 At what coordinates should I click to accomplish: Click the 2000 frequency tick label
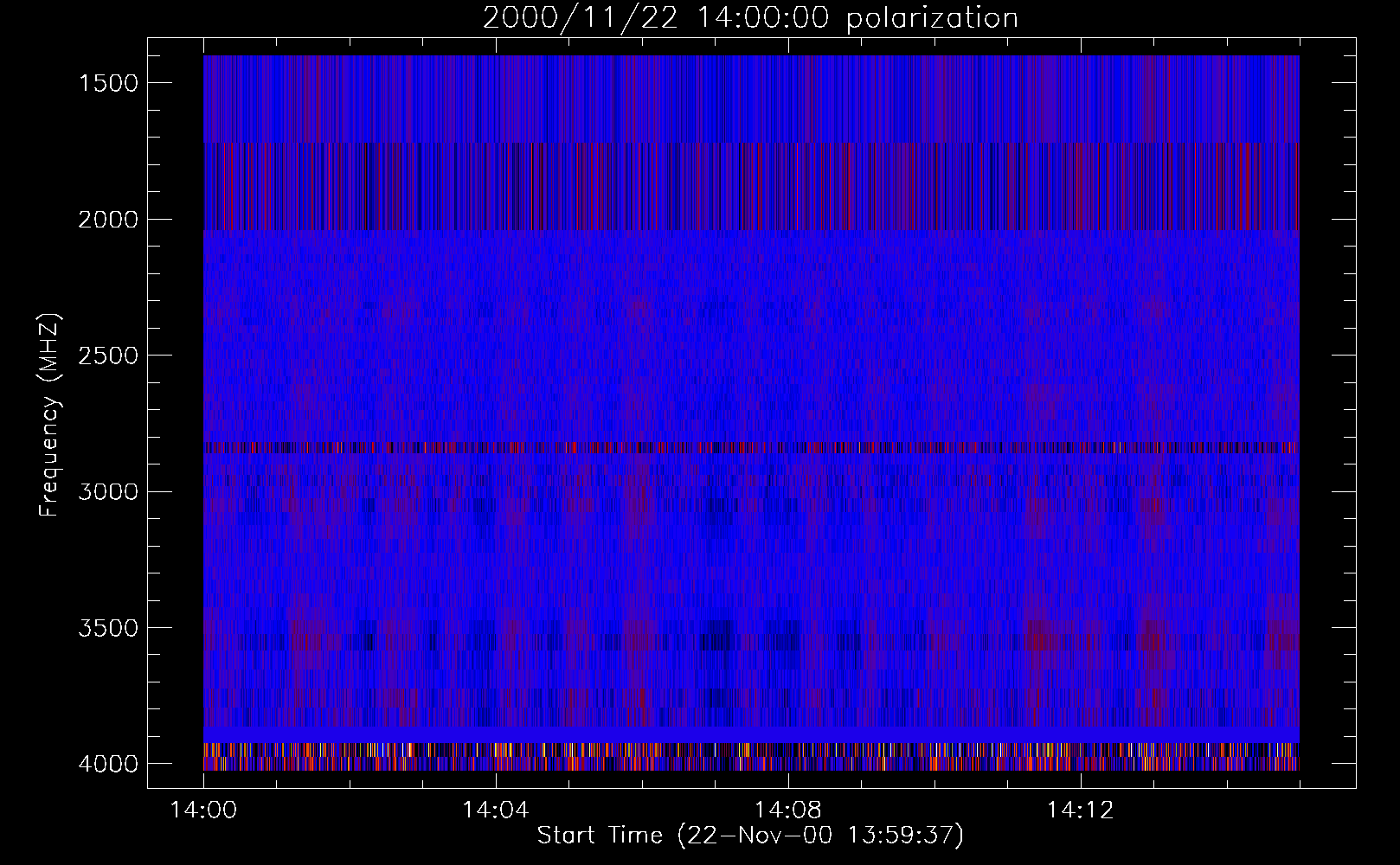click(108, 220)
